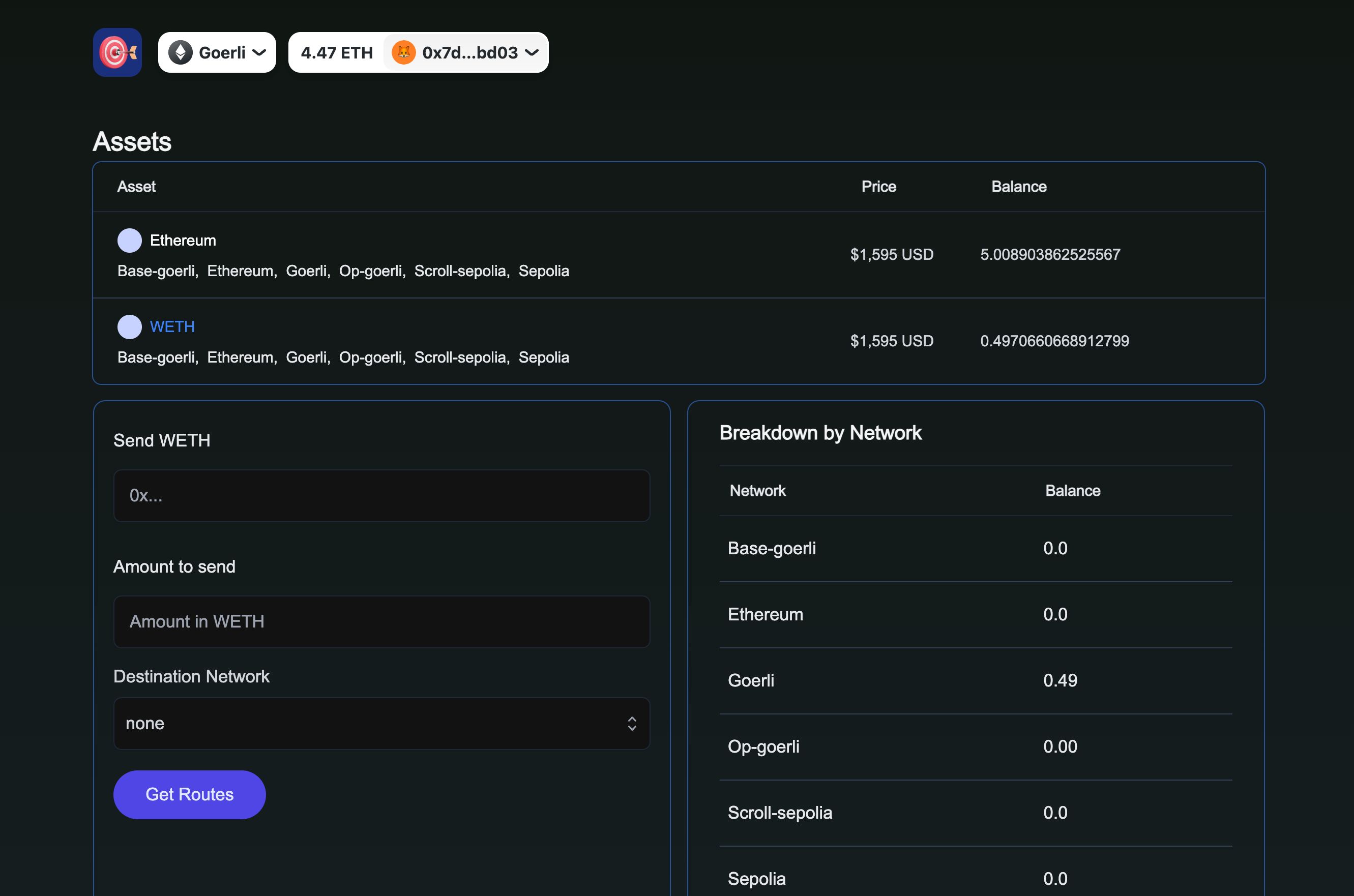This screenshot has height=896, width=1354.
Task: Click the Ethereum asset token icon
Action: click(130, 241)
